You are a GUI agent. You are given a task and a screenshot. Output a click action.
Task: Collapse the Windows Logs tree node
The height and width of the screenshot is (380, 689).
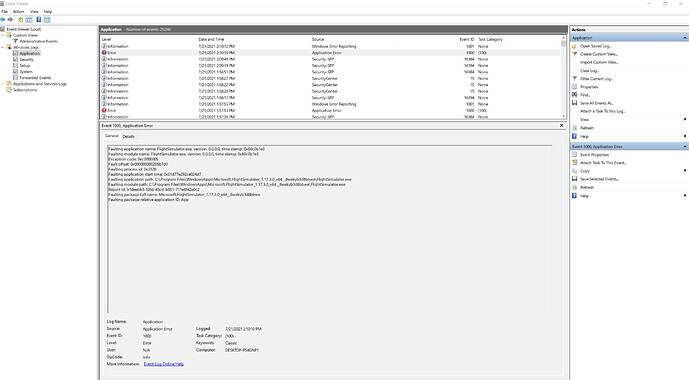[3, 47]
